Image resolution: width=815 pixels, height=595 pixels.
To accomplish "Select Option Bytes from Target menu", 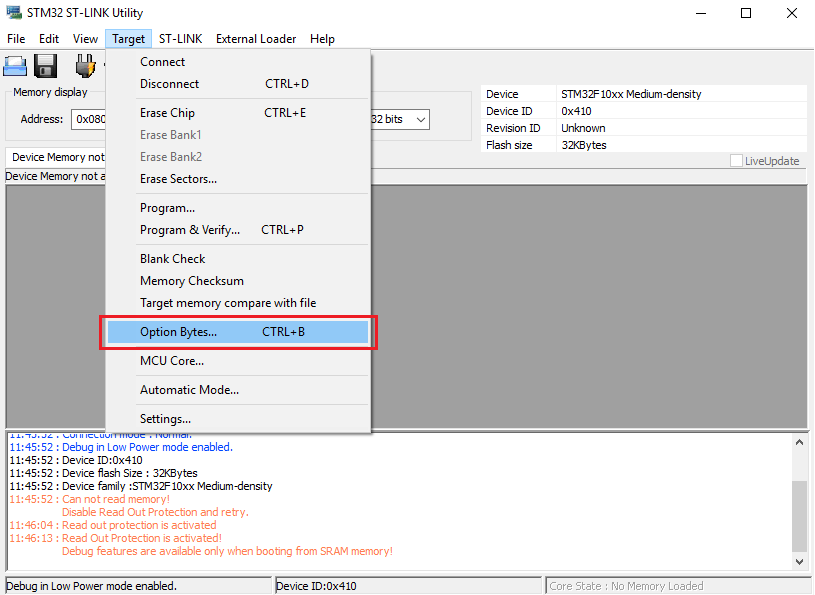I will click(x=178, y=331).
